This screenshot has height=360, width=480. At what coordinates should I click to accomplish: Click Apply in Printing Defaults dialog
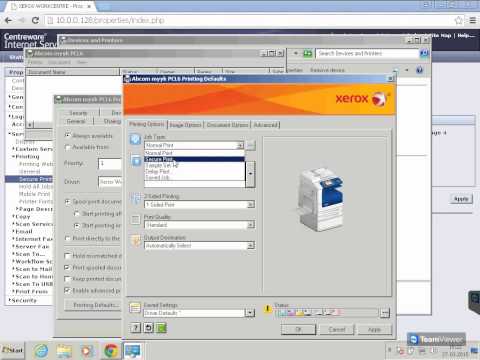click(374, 329)
